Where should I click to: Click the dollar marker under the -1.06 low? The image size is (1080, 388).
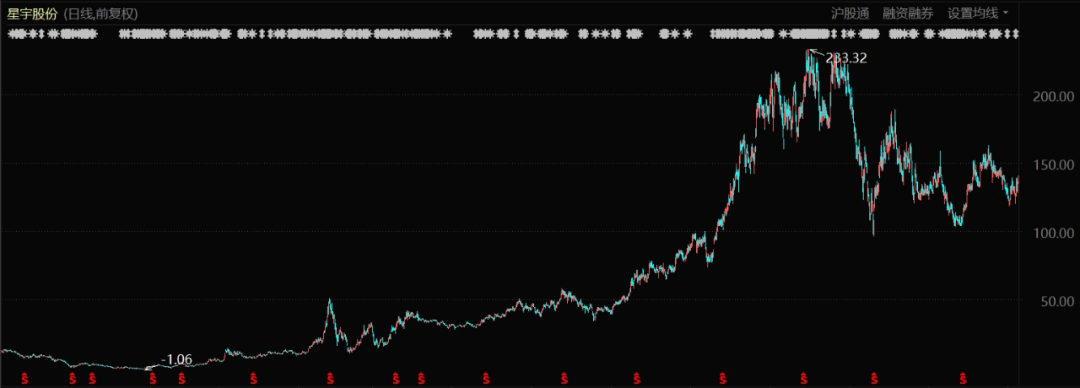tap(154, 378)
